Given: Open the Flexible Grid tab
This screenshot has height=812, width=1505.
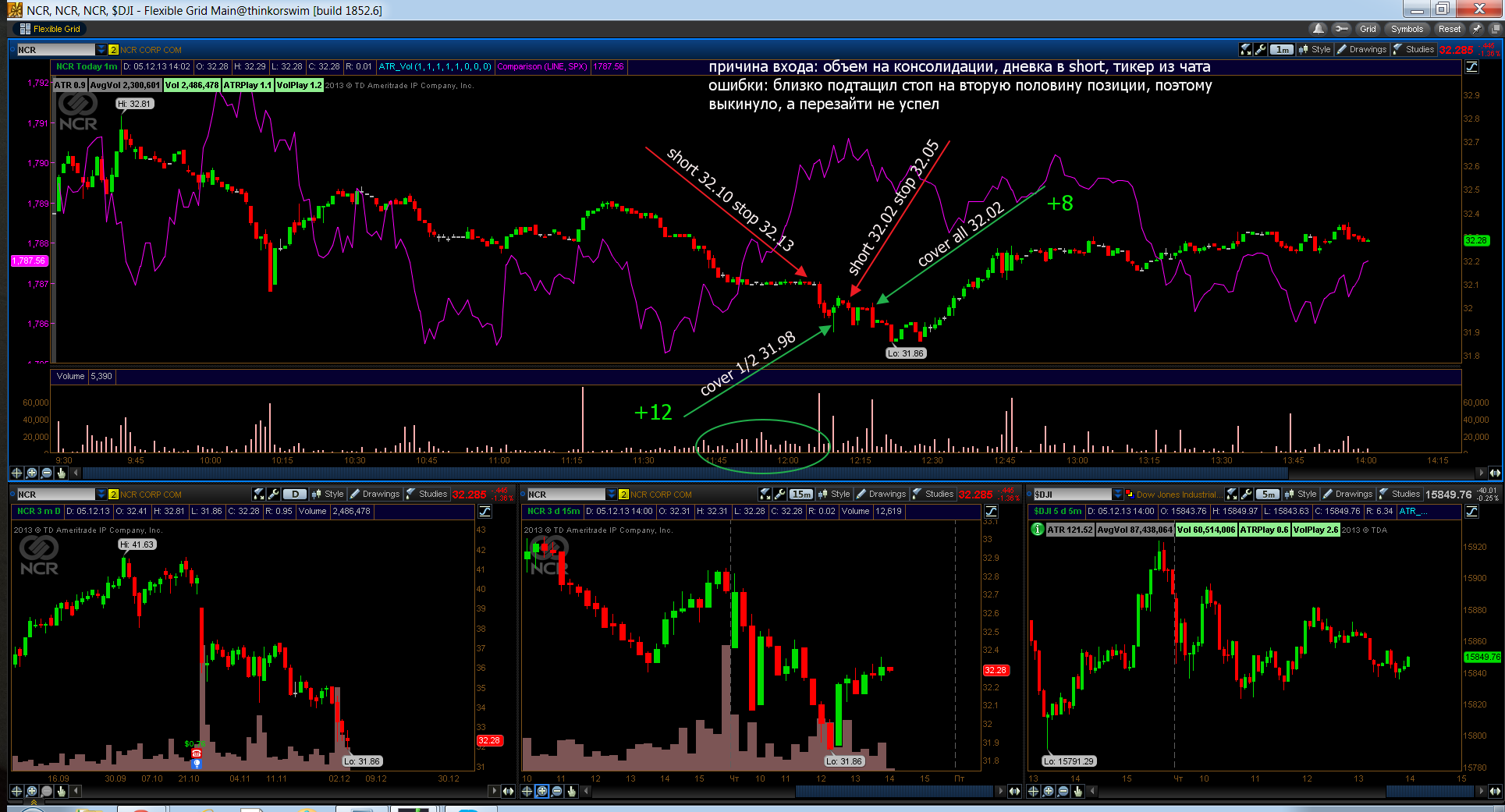Looking at the screenshot, I should click(x=50, y=29).
